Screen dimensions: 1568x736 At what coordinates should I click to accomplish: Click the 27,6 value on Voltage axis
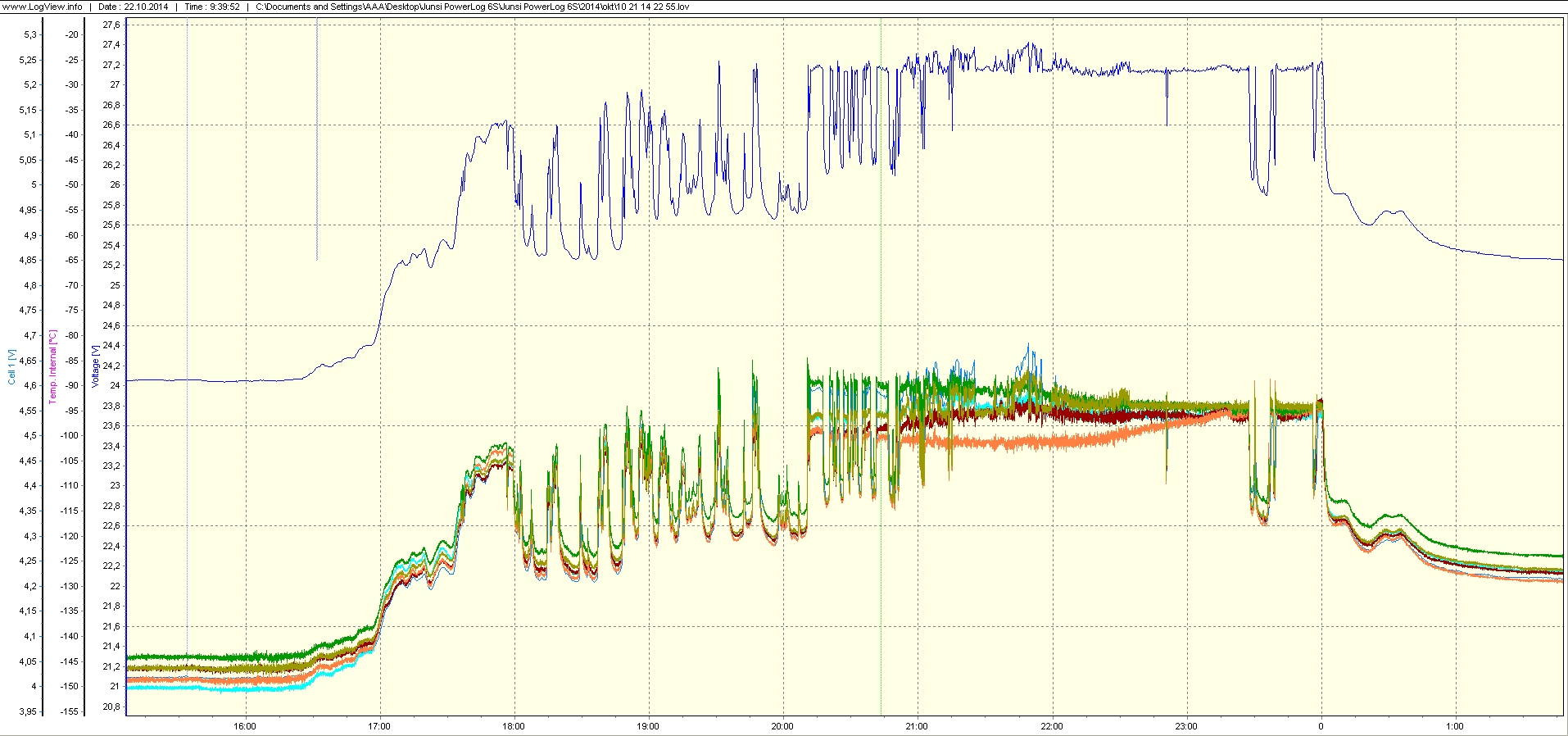(111, 25)
